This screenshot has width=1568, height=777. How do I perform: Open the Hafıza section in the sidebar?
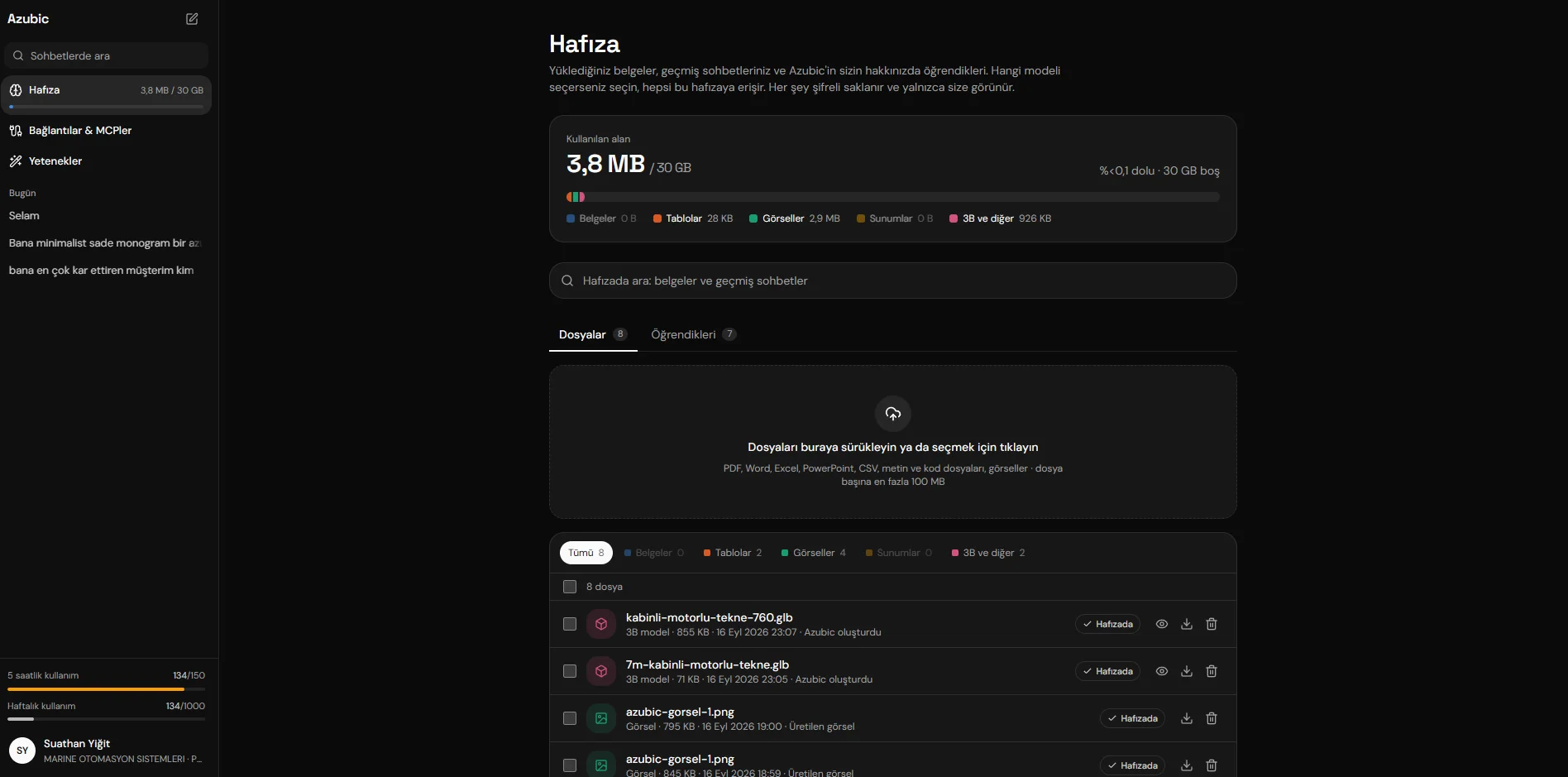tap(106, 94)
